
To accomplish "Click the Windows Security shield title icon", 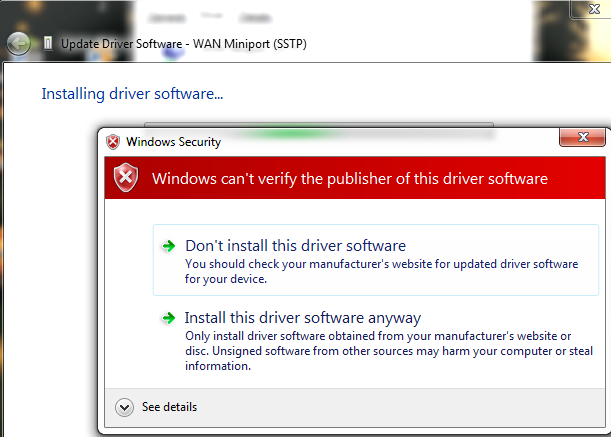I will pyautogui.click(x=113, y=142).
